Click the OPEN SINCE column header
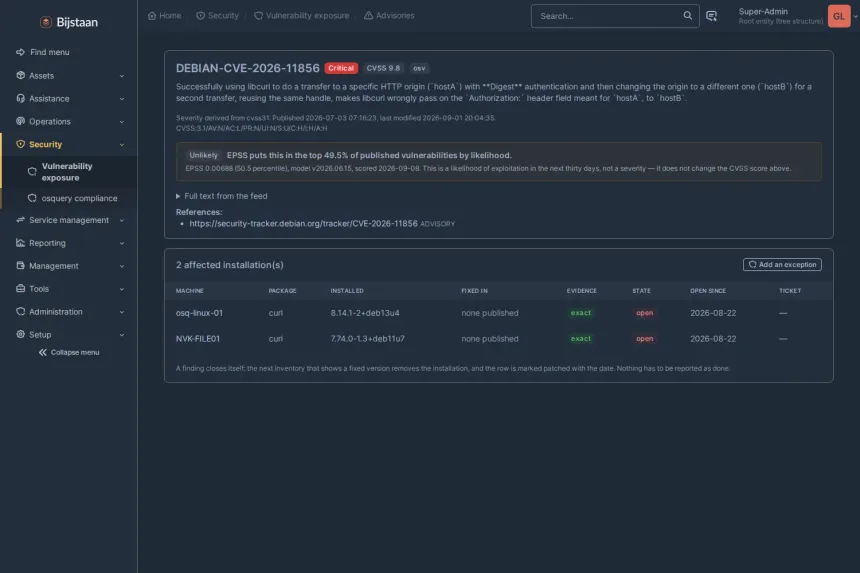 (x=708, y=291)
